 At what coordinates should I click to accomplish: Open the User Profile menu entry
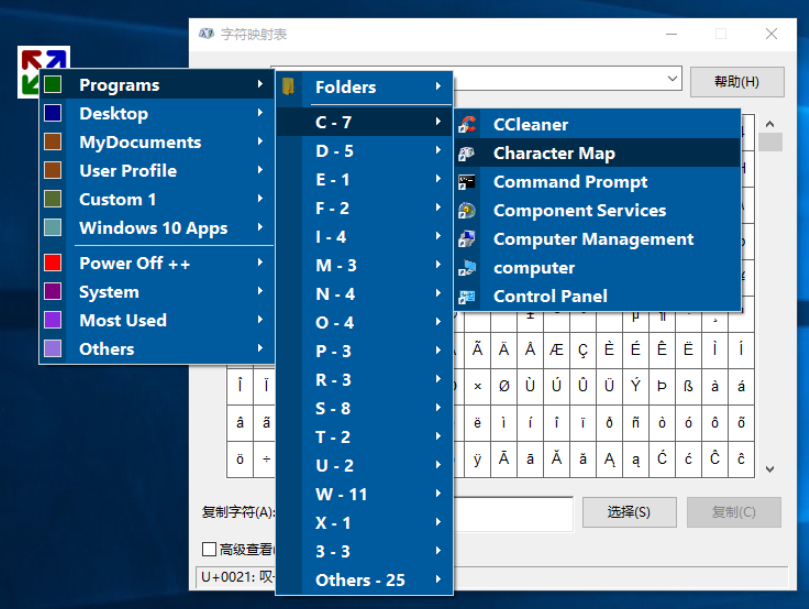(x=156, y=170)
